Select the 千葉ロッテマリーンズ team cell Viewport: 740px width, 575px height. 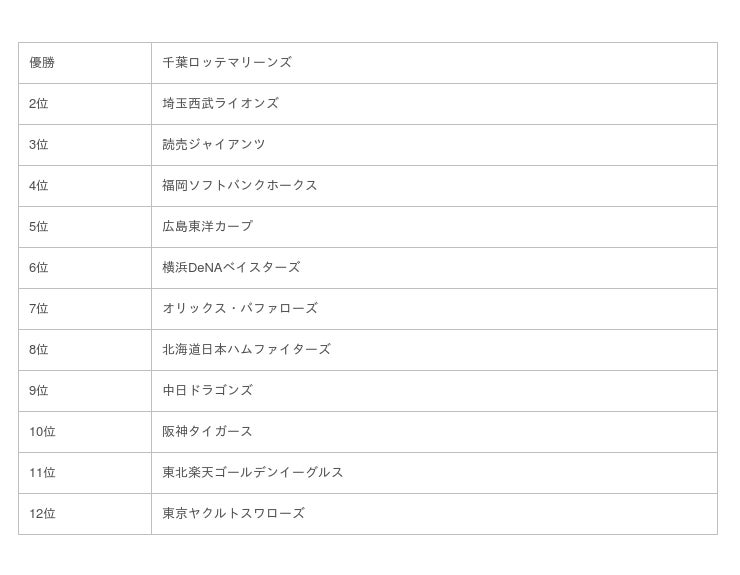coord(227,63)
